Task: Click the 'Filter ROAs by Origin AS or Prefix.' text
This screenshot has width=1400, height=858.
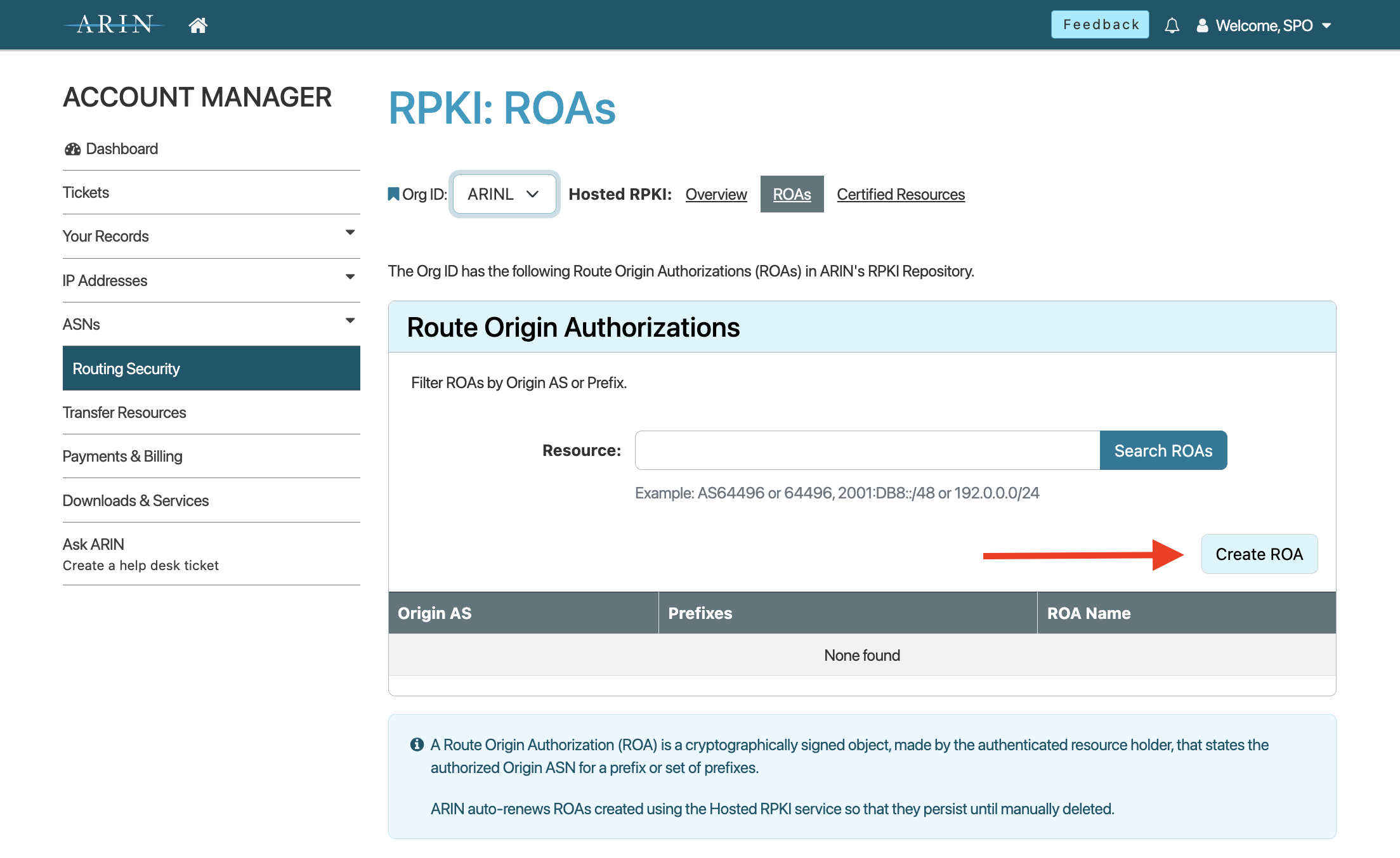Action: pyautogui.click(x=519, y=383)
